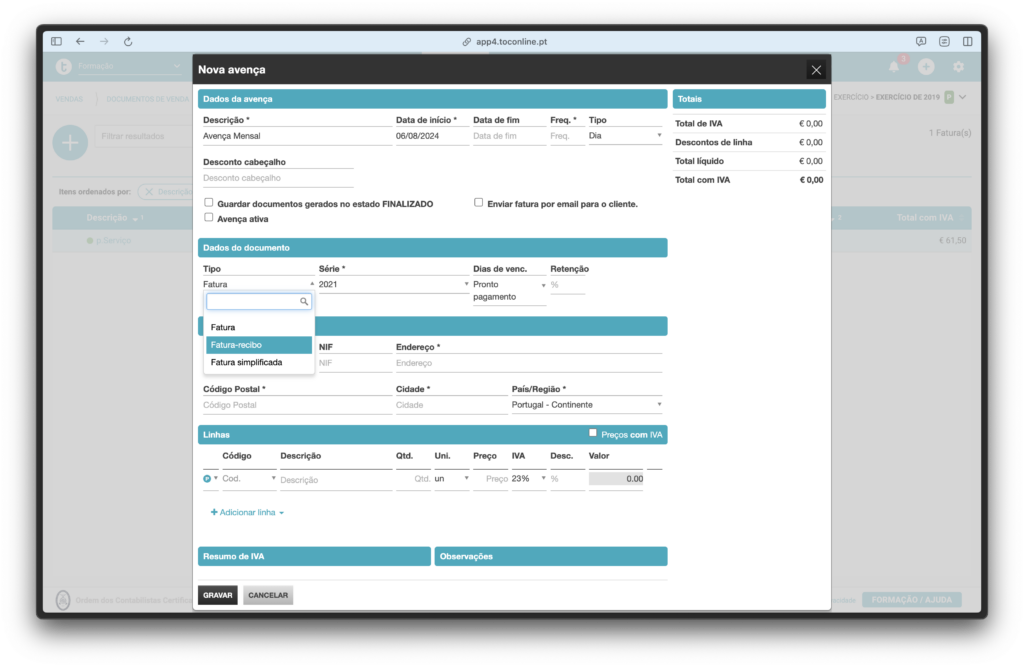Click the browser address bar app4.toconline.pt
This screenshot has width=1024, height=667.
[x=505, y=41]
